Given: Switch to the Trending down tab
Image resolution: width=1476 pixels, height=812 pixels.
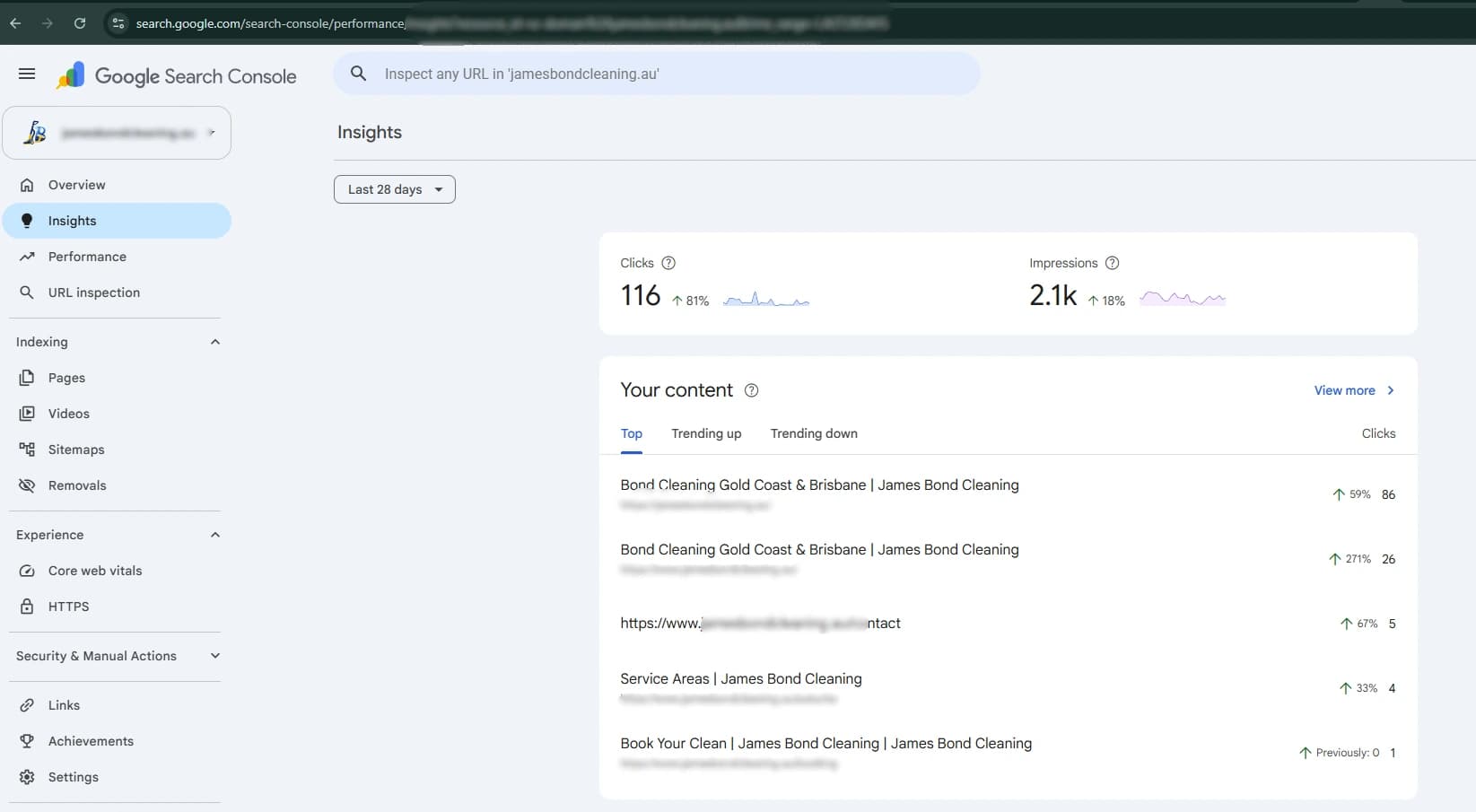Looking at the screenshot, I should click(814, 433).
